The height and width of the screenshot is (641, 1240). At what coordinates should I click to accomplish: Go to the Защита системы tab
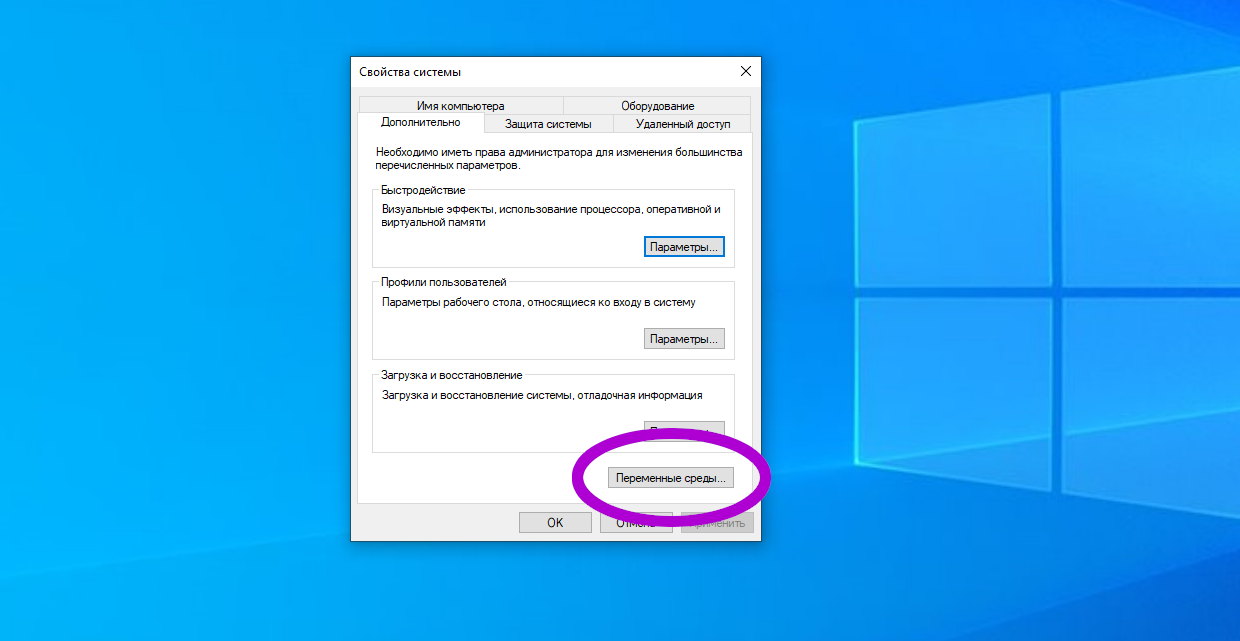pyautogui.click(x=547, y=124)
